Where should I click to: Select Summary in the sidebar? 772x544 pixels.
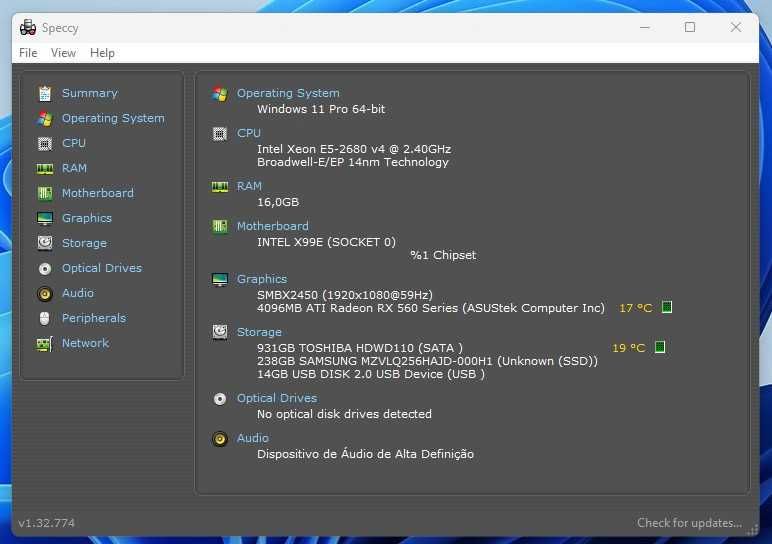(x=90, y=93)
